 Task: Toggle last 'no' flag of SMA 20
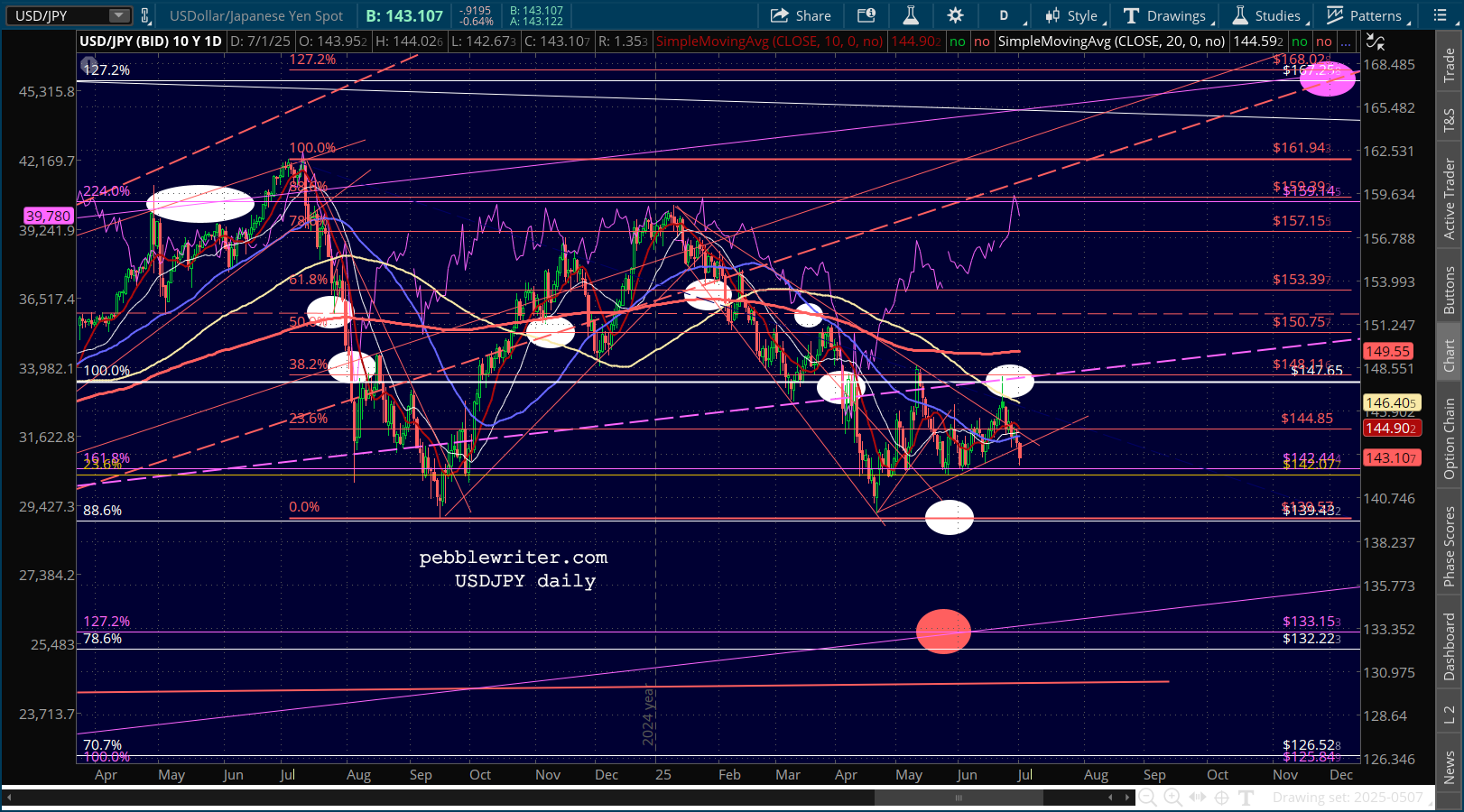pyautogui.click(x=1324, y=42)
